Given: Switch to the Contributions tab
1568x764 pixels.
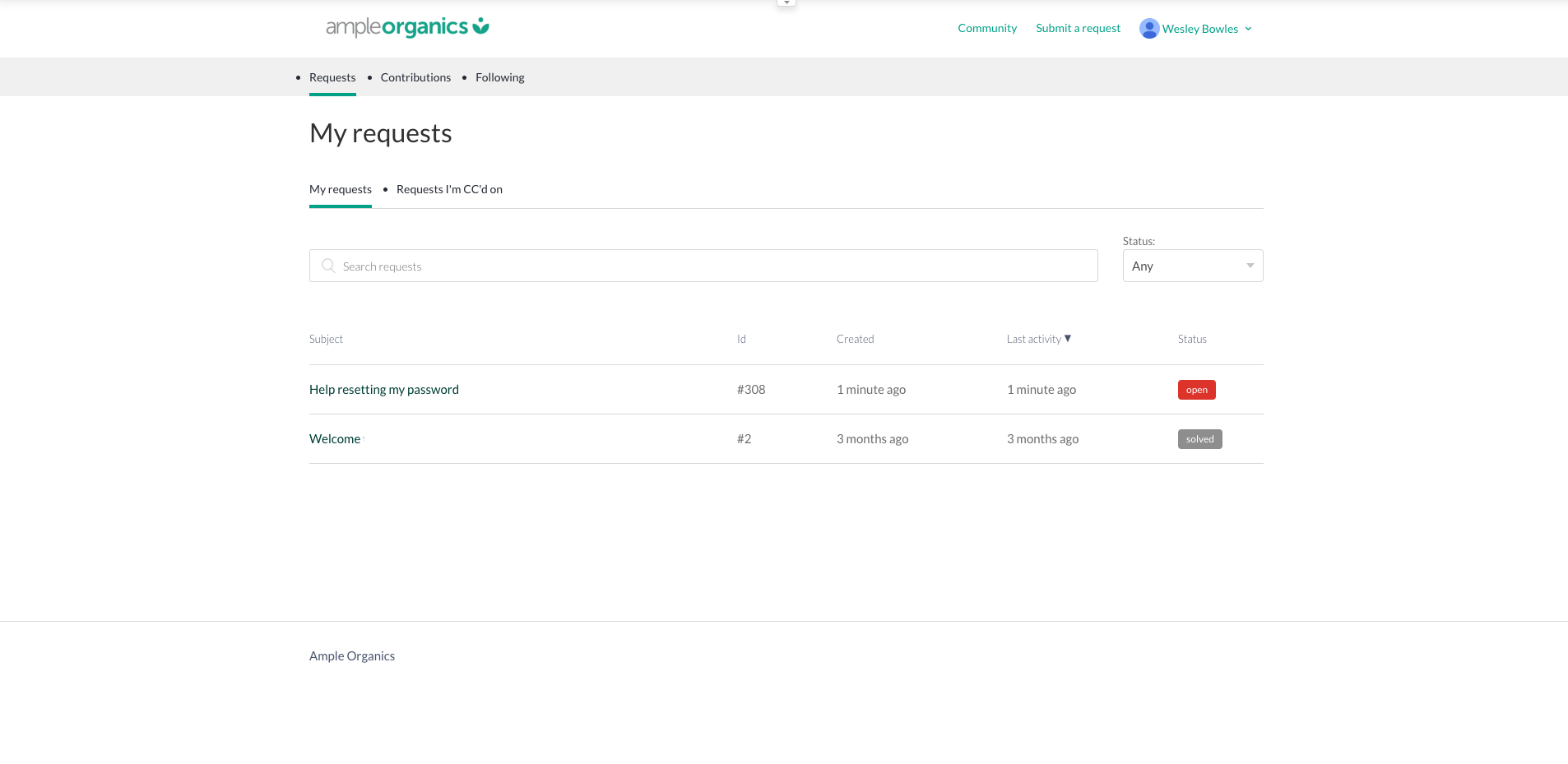Looking at the screenshot, I should coord(415,77).
